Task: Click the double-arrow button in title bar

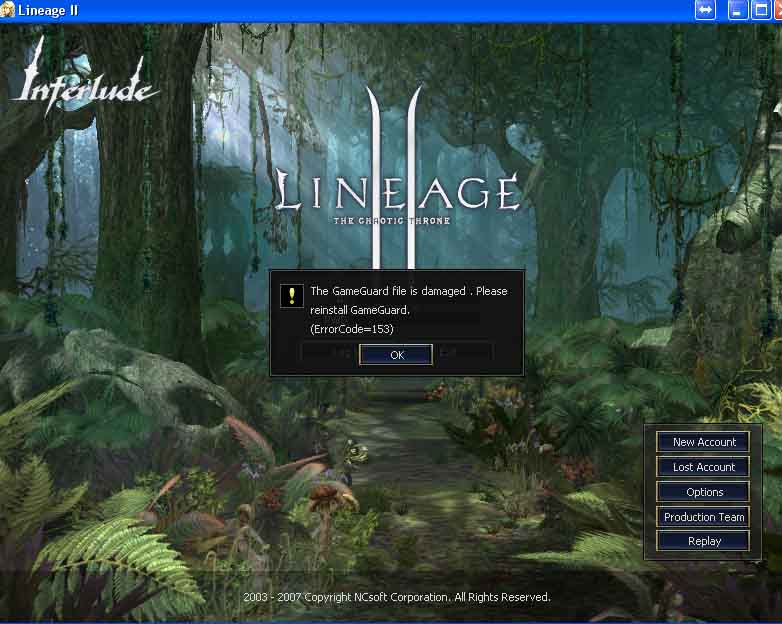Action: [705, 10]
